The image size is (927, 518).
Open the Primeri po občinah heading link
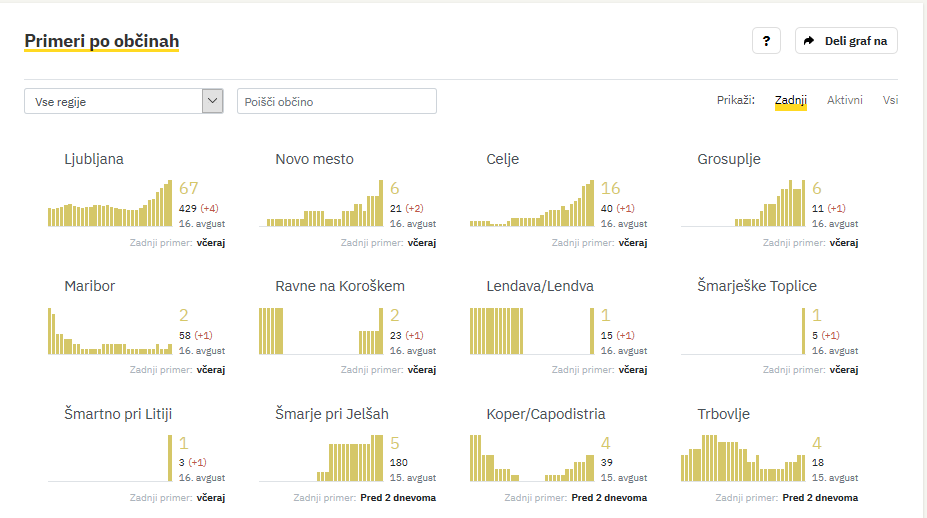pos(102,41)
